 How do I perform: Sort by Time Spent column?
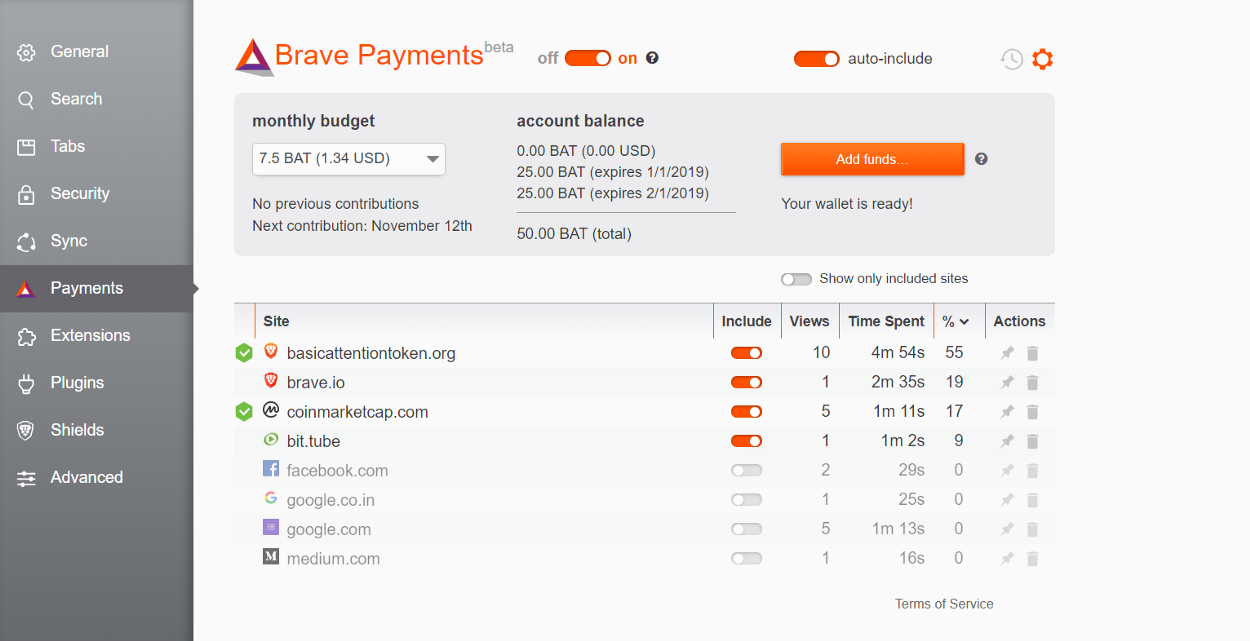click(886, 321)
